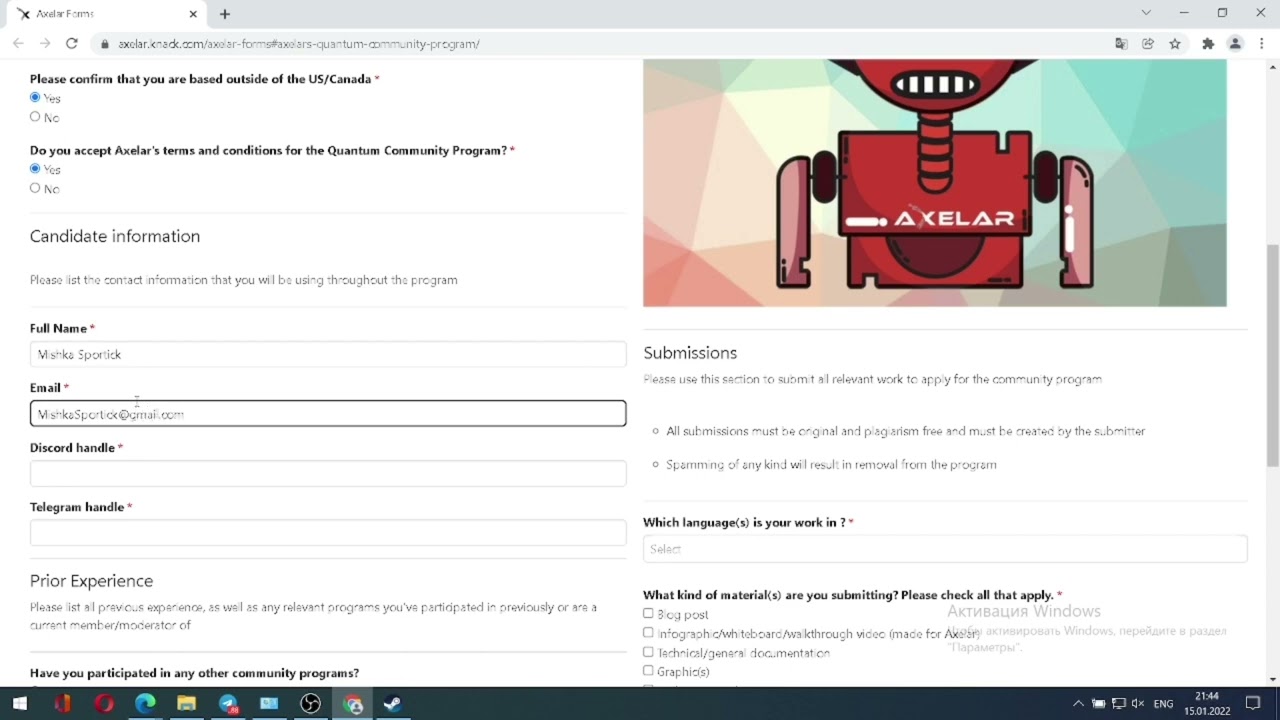1280x720 pixels.
Task: Click the address bar URL
Action: coord(298,44)
